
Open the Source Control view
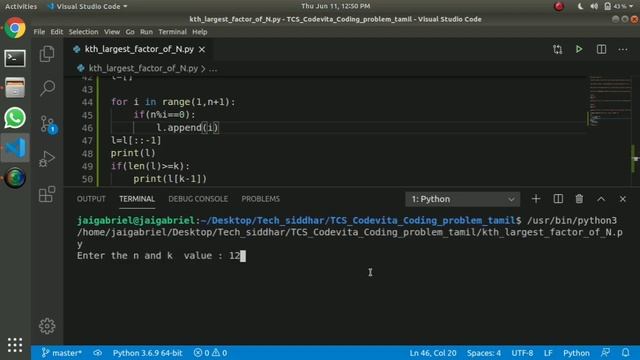click(x=48, y=124)
